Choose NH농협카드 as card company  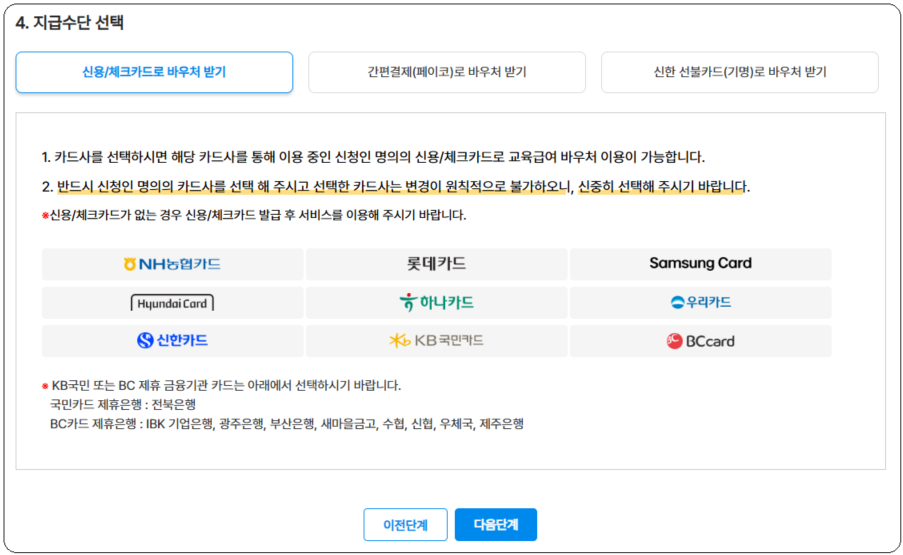172,264
